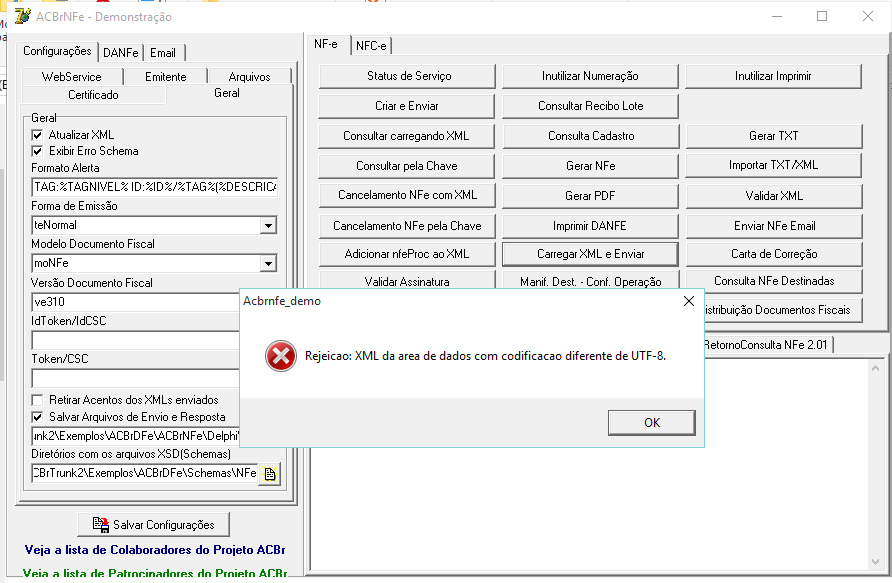Click Consultar Recibo Lote button
The height and width of the screenshot is (583, 892).
590,106
